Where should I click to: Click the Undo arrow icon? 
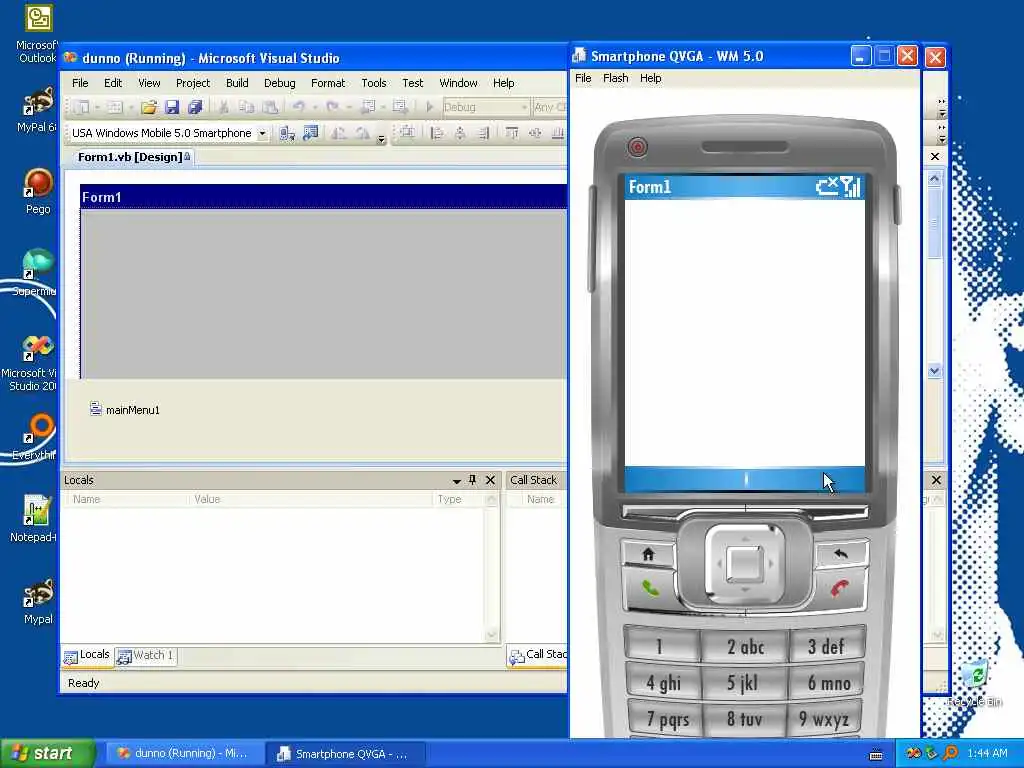pyautogui.click(x=298, y=107)
